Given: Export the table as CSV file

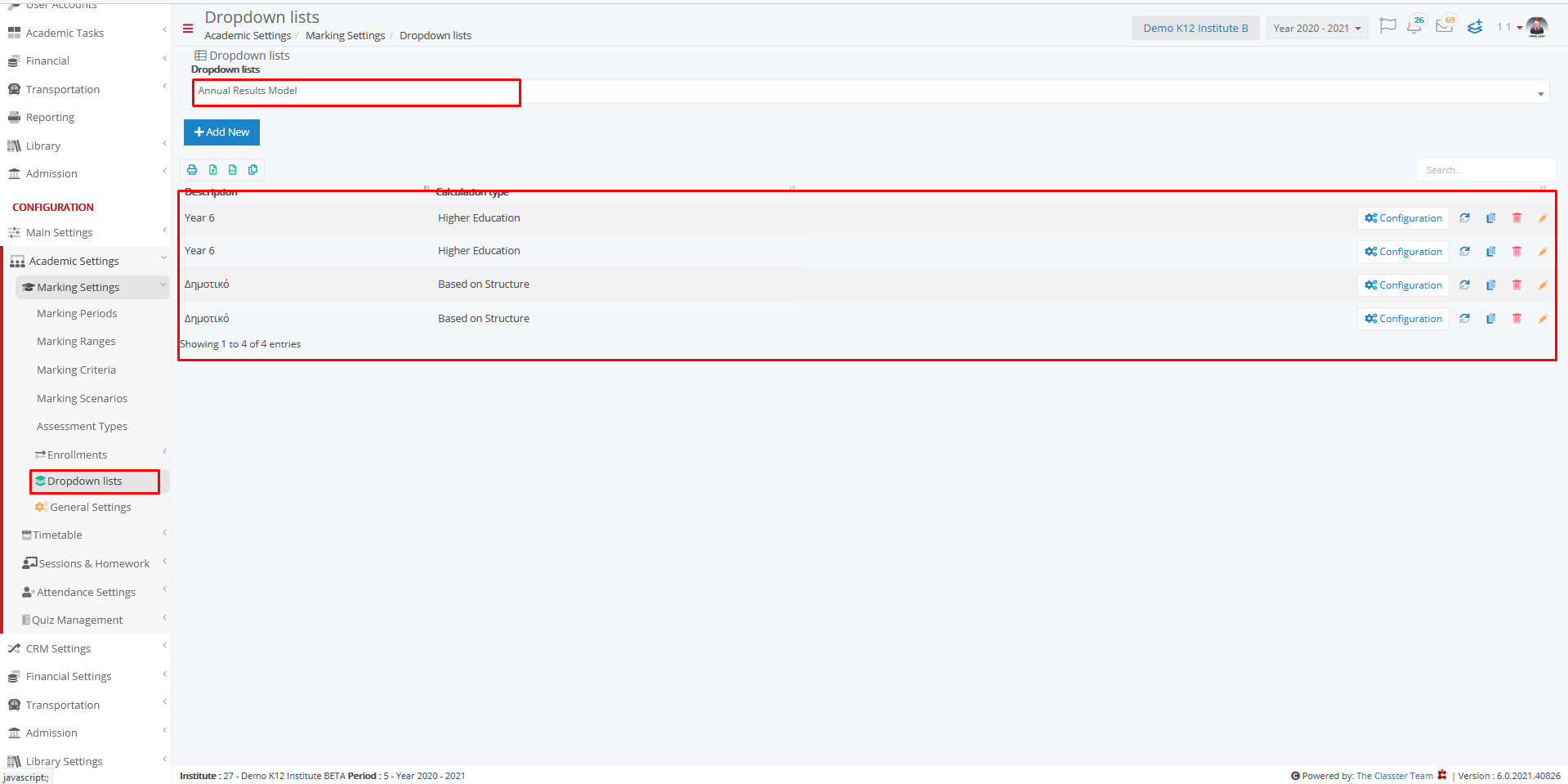Looking at the screenshot, I should pyautogui.click(x=233, y=169).
